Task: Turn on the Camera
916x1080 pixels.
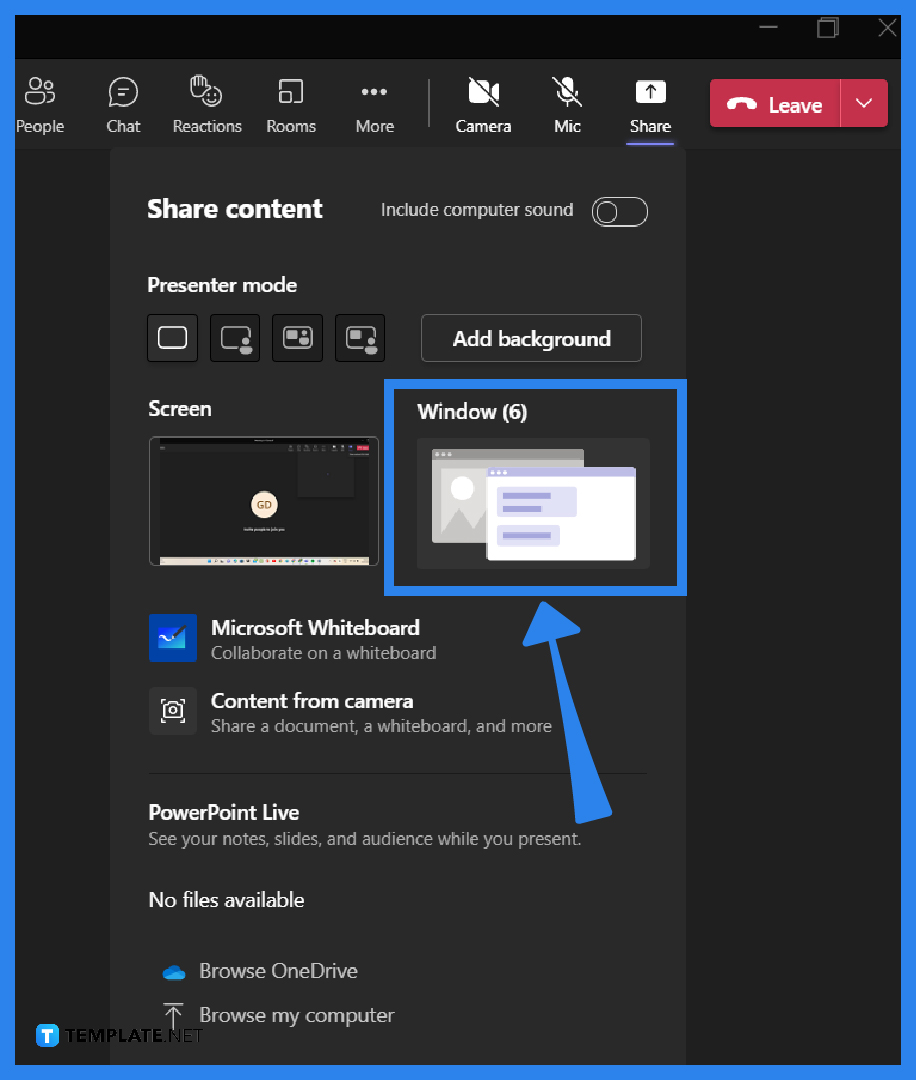Action: pyautogui.click(x=483, y=103)
